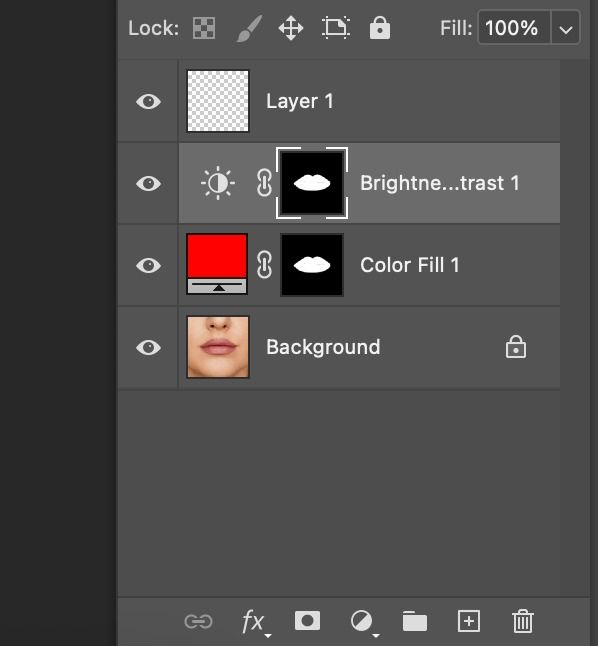The image size is (598, 646).
Task: Select the Color Fill 1 layer name
Action: click(x=410, y=265)
